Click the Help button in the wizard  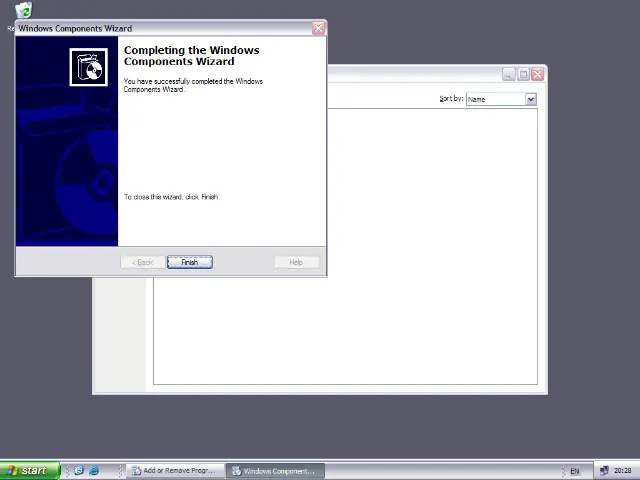[x=296, y=262]
